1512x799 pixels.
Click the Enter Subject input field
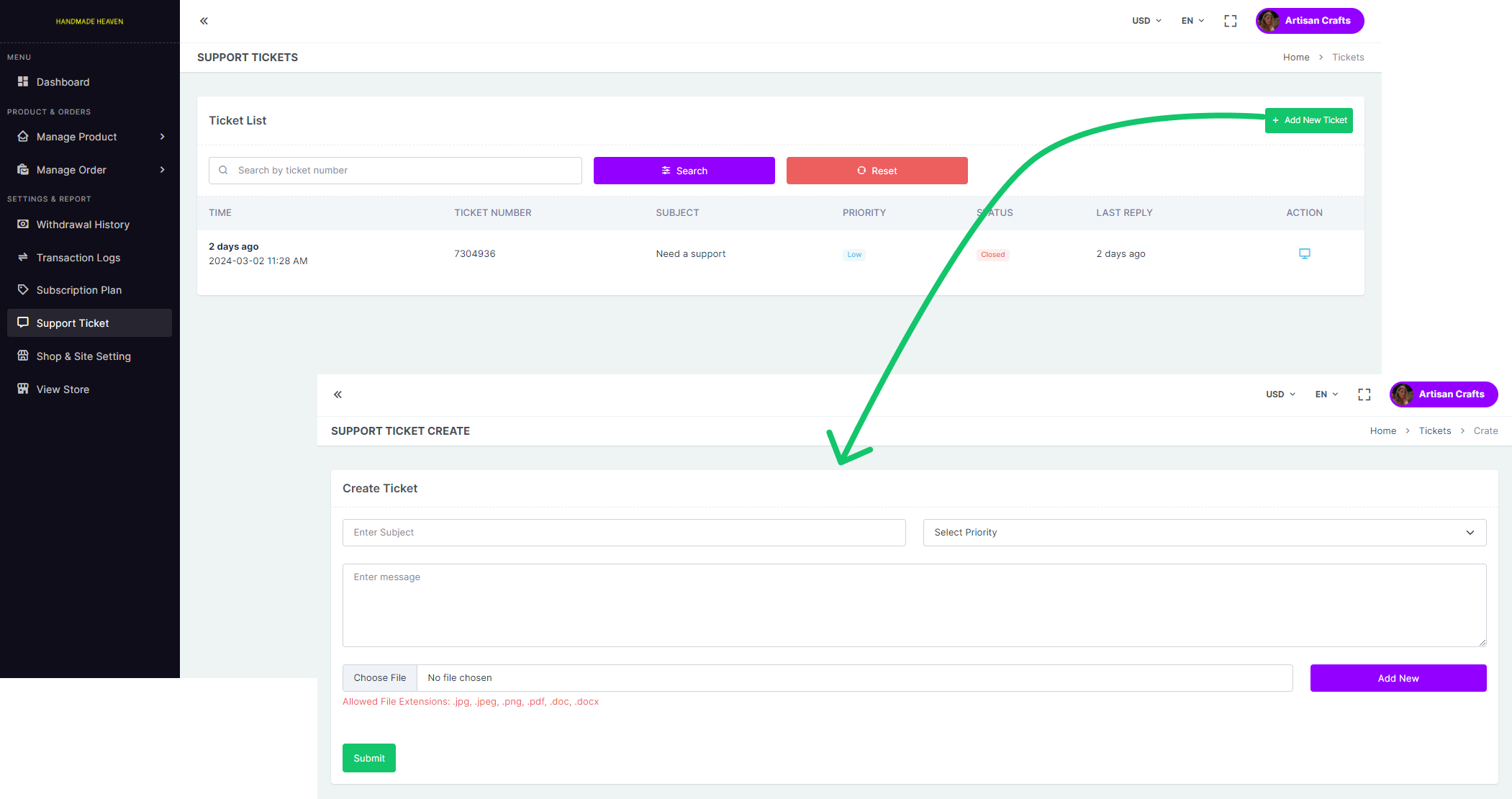tap(623, 533)
